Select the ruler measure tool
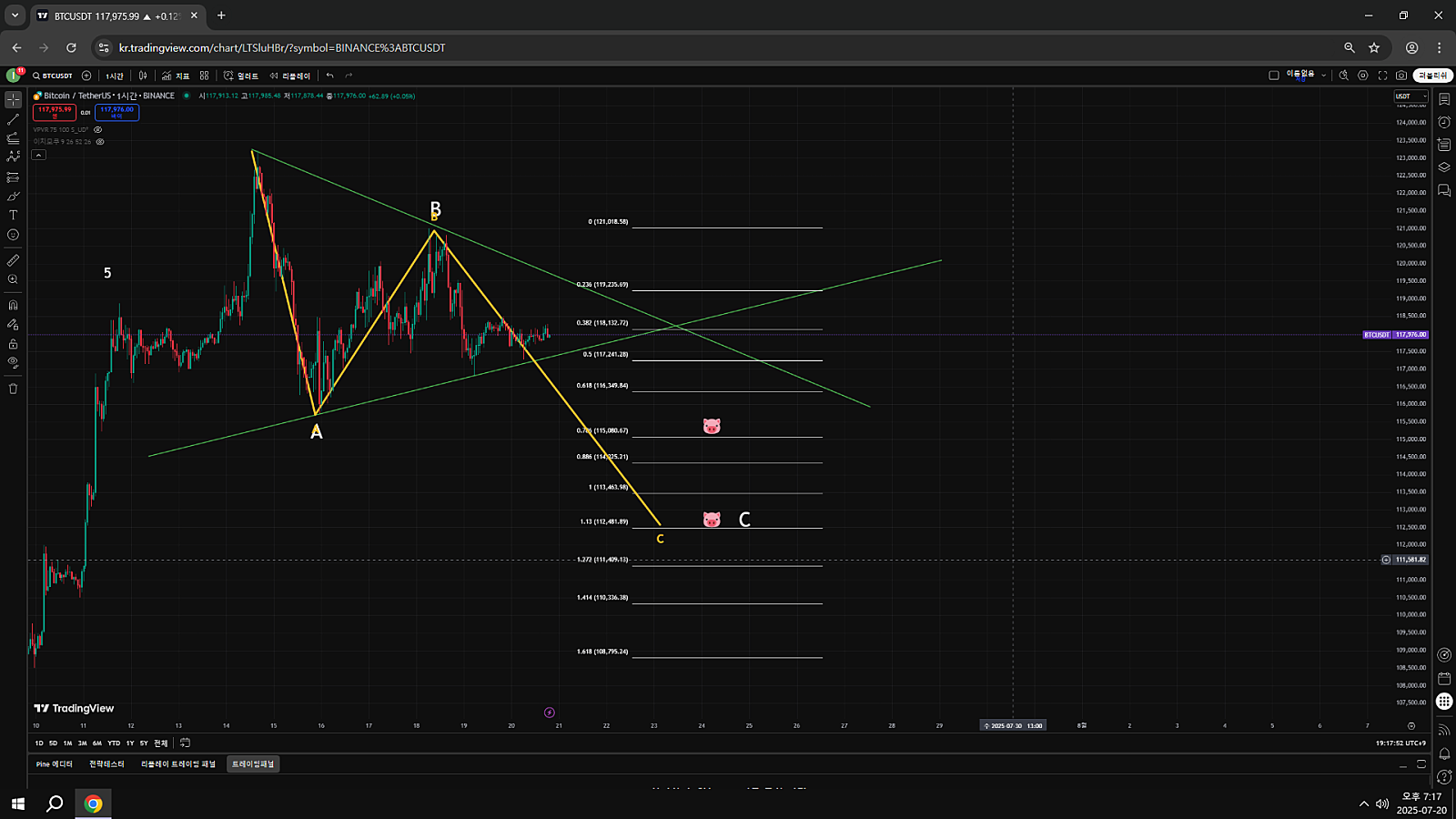1456x819 pixels. pyautogui.click(x=13, y=260)
